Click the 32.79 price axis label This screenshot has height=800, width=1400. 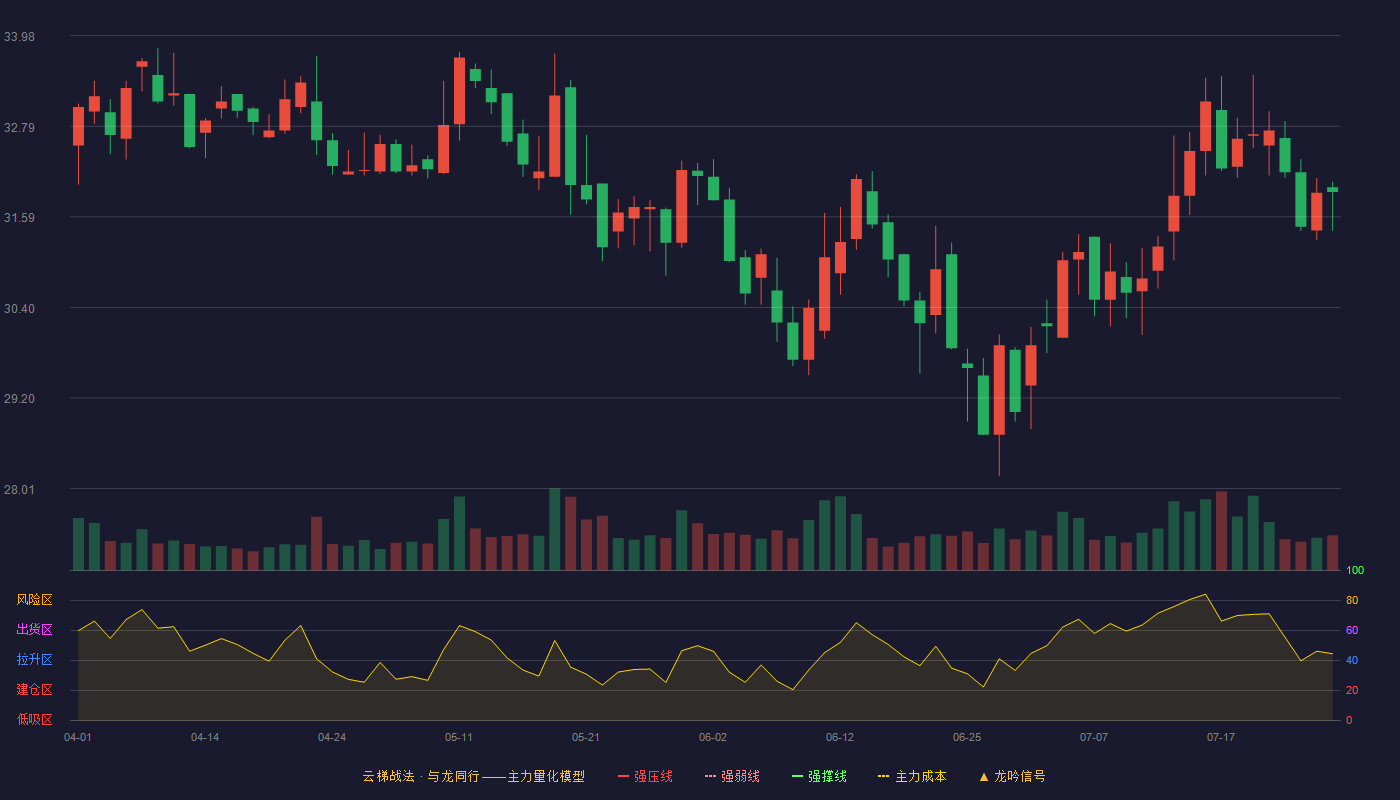[x=19, y=128]
